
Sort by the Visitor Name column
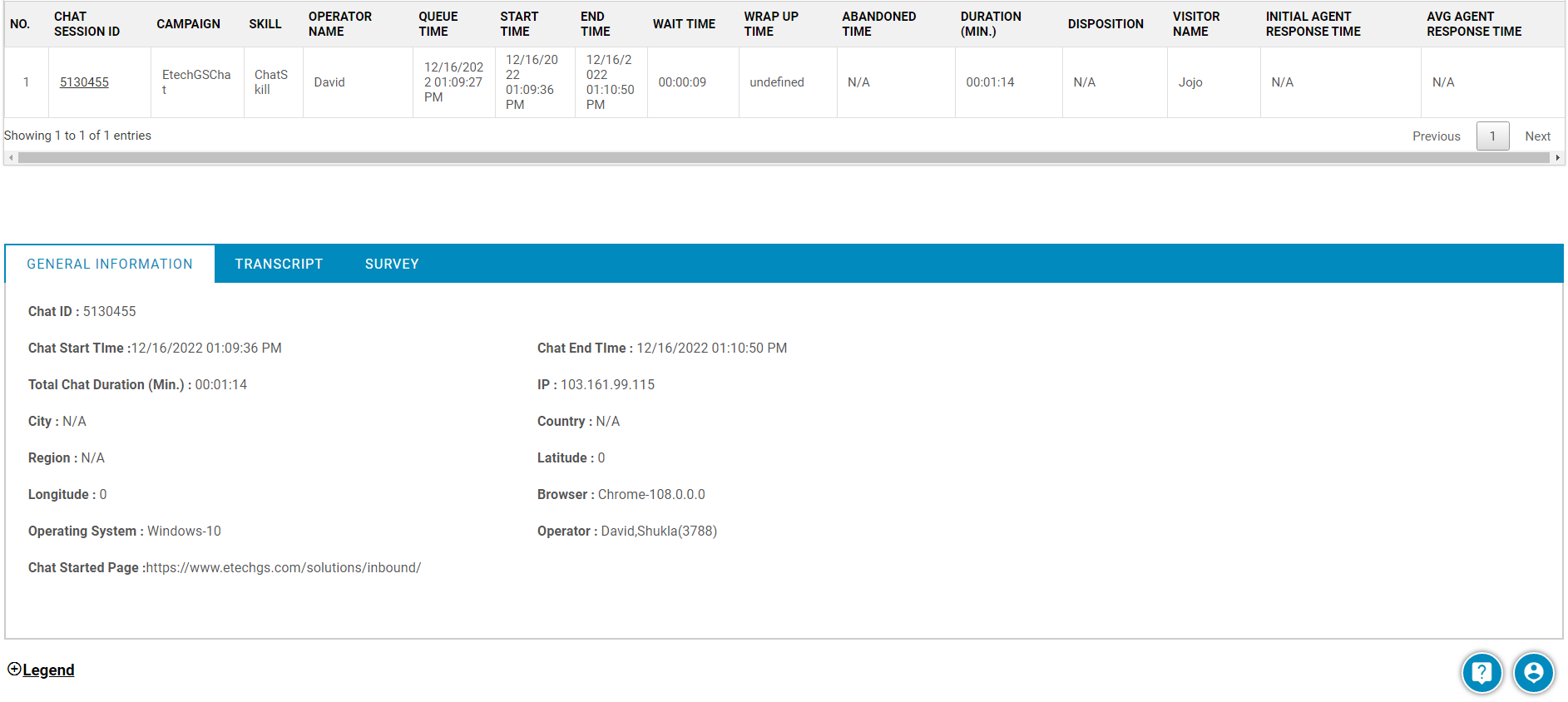click(x=1195, y=24)
